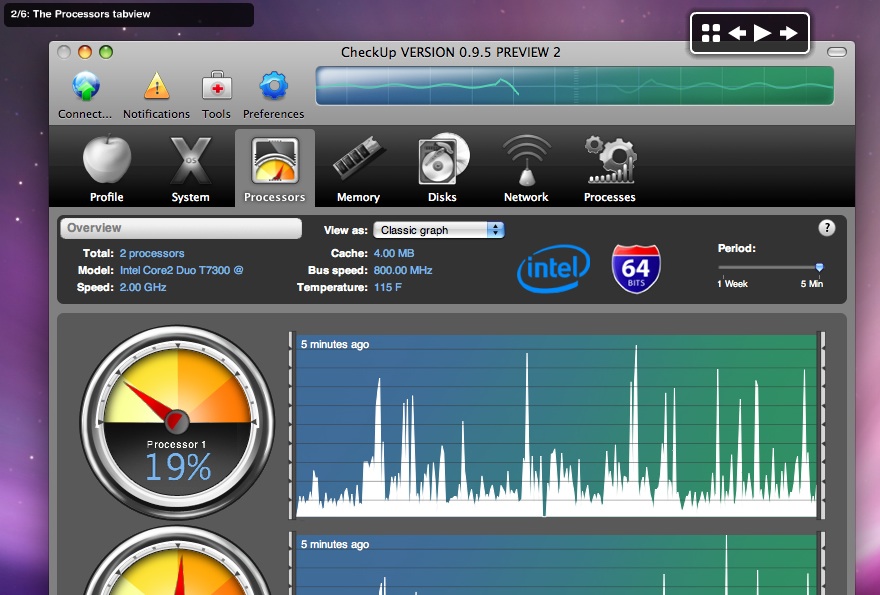The height and width of the screenshot is (595, 880).
Task: Switch to the Profile tab
Action: tap(107, 168)
